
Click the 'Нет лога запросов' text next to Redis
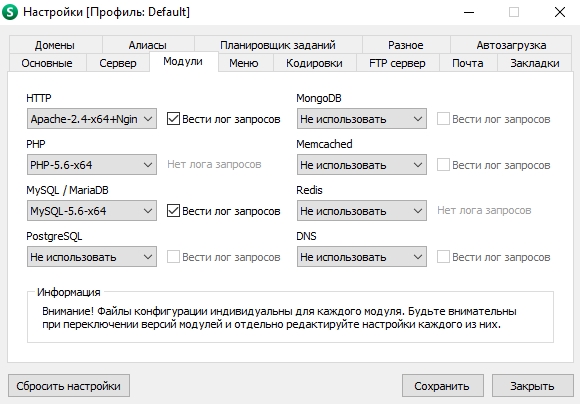pos(484,210)
